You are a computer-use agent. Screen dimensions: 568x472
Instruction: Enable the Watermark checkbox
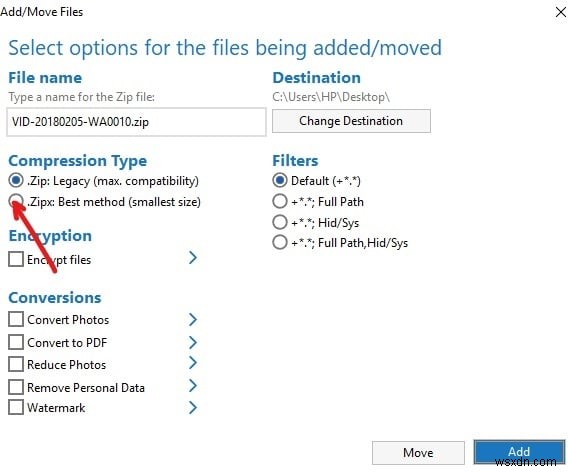click(16, 407)
